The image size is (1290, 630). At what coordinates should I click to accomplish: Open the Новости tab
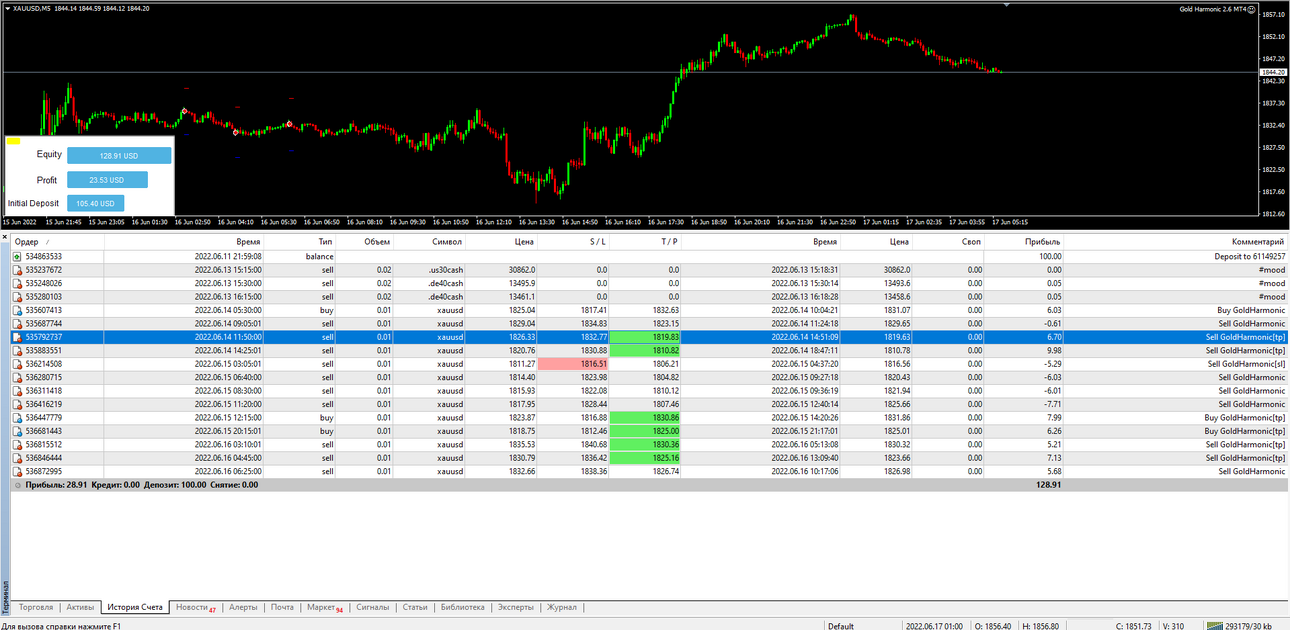point(195,607)
